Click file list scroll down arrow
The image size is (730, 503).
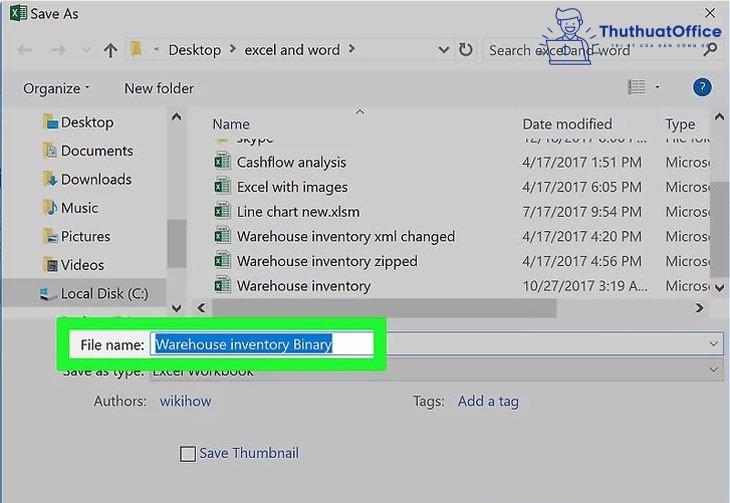coord(719,288)
